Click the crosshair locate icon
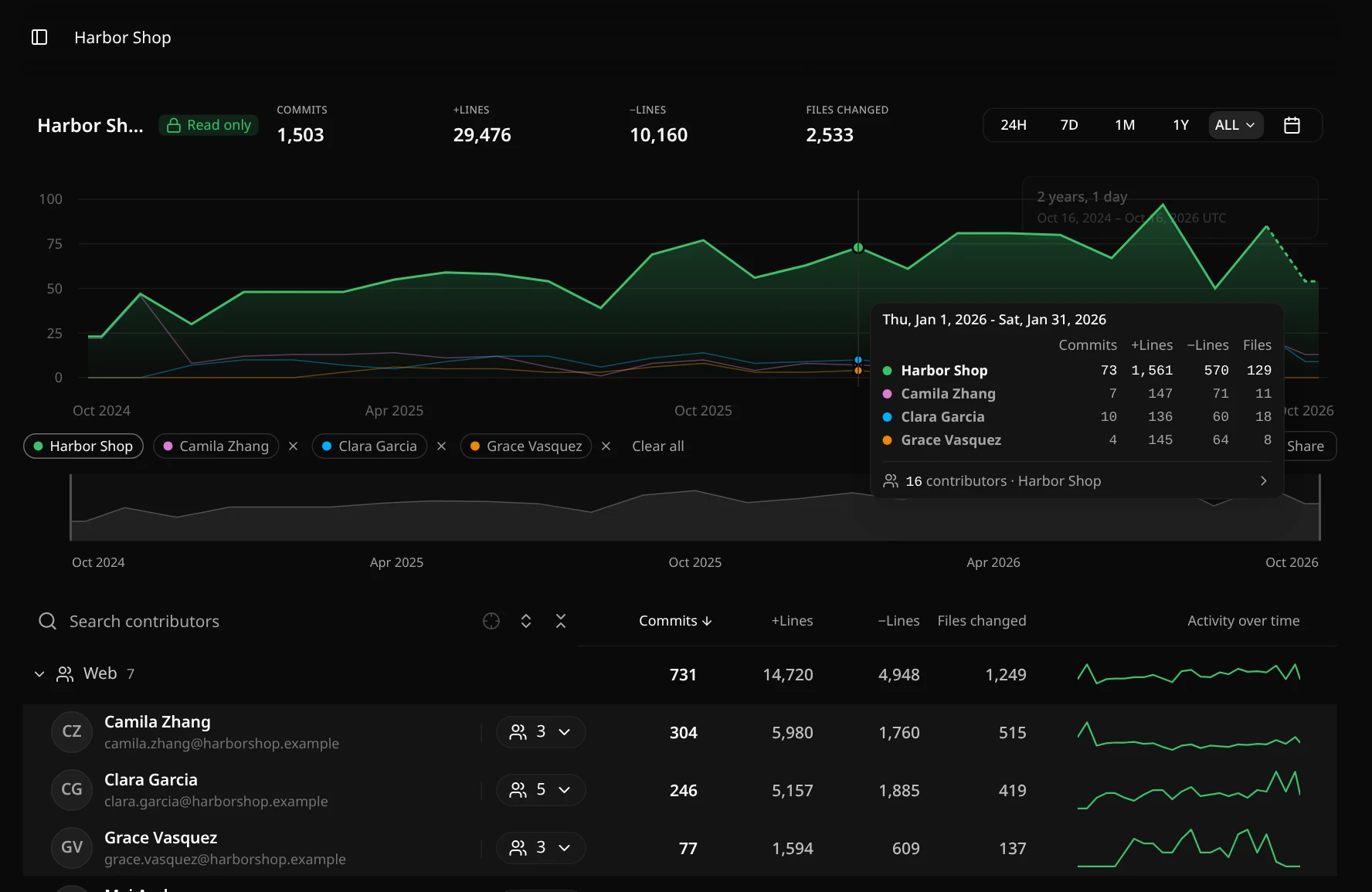The height and width of the screenshot is (892, 1372). [491, 621]
